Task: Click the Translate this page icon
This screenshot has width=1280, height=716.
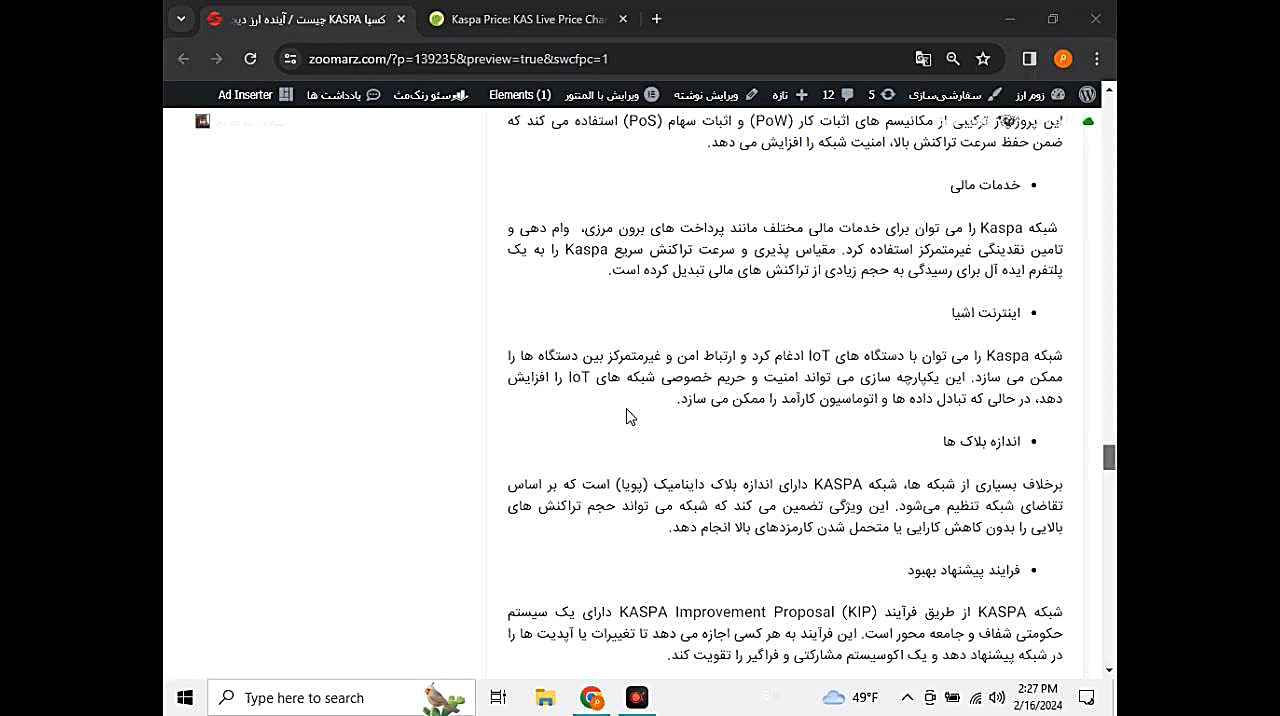Action: (923, 59)
